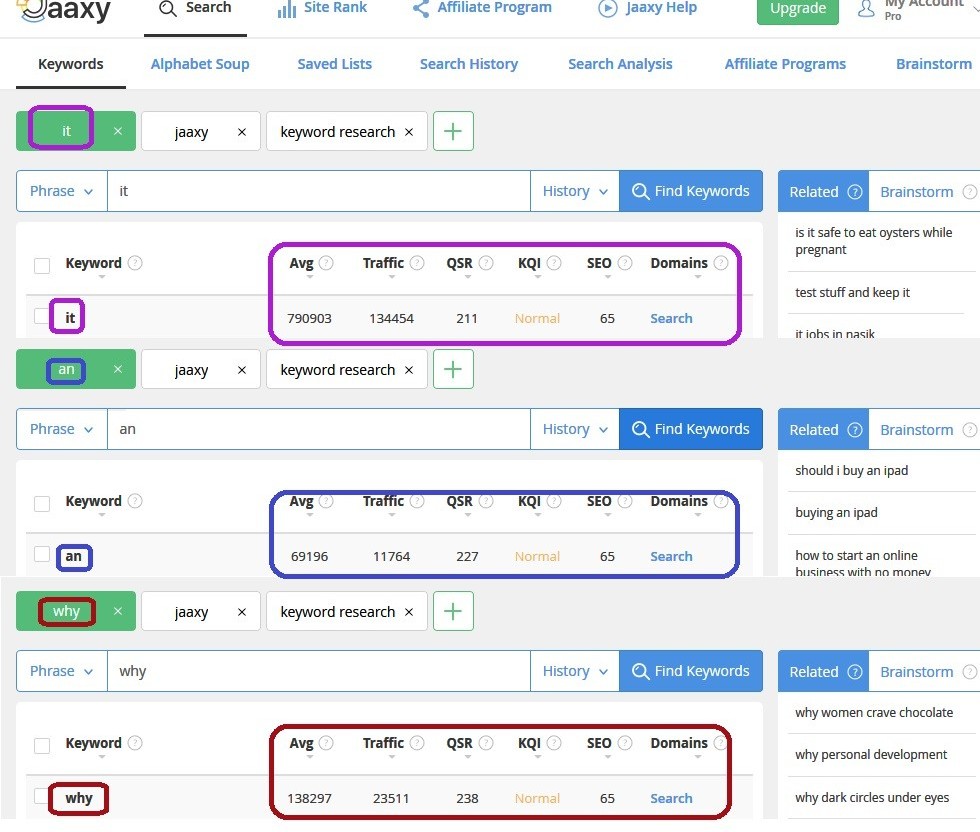980x832 pixels.
Task: Open History dropdown in the 'an' search bar
Action: [575, 429]
